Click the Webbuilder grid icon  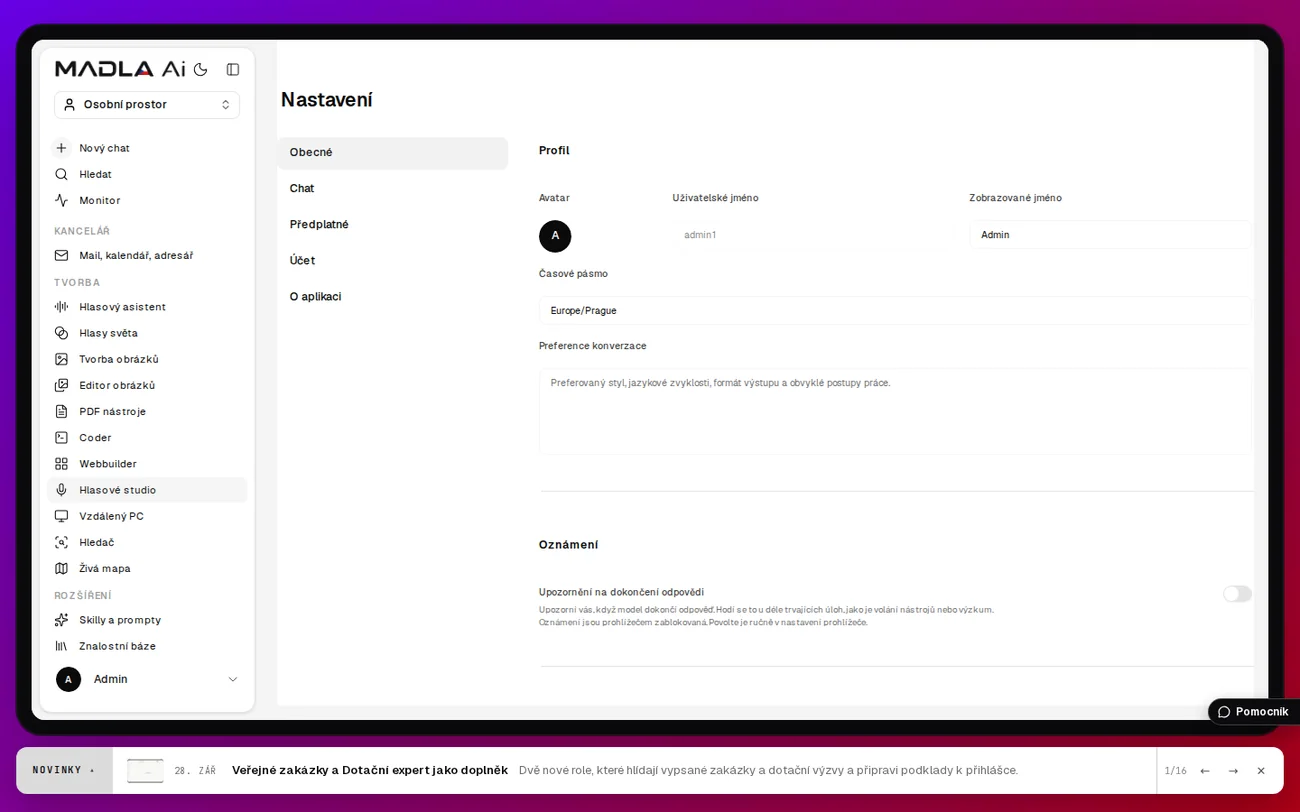[61, 464]
